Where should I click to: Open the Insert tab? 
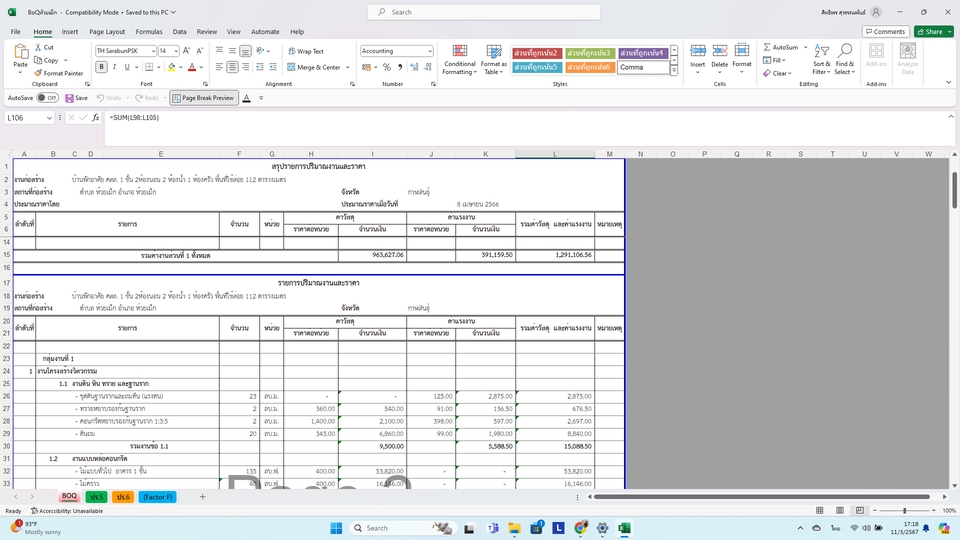click(x=70, y=32)
